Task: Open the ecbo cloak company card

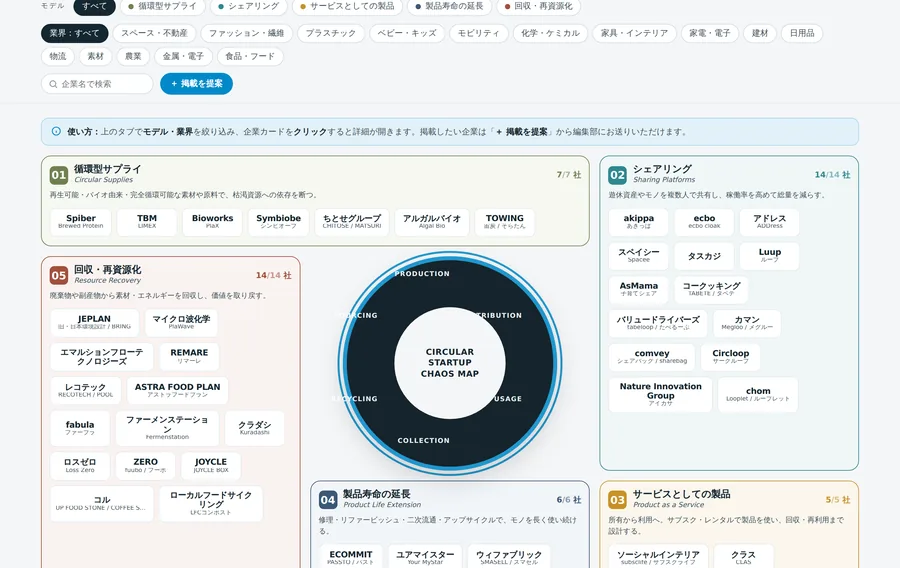Action: pos(704,222)
